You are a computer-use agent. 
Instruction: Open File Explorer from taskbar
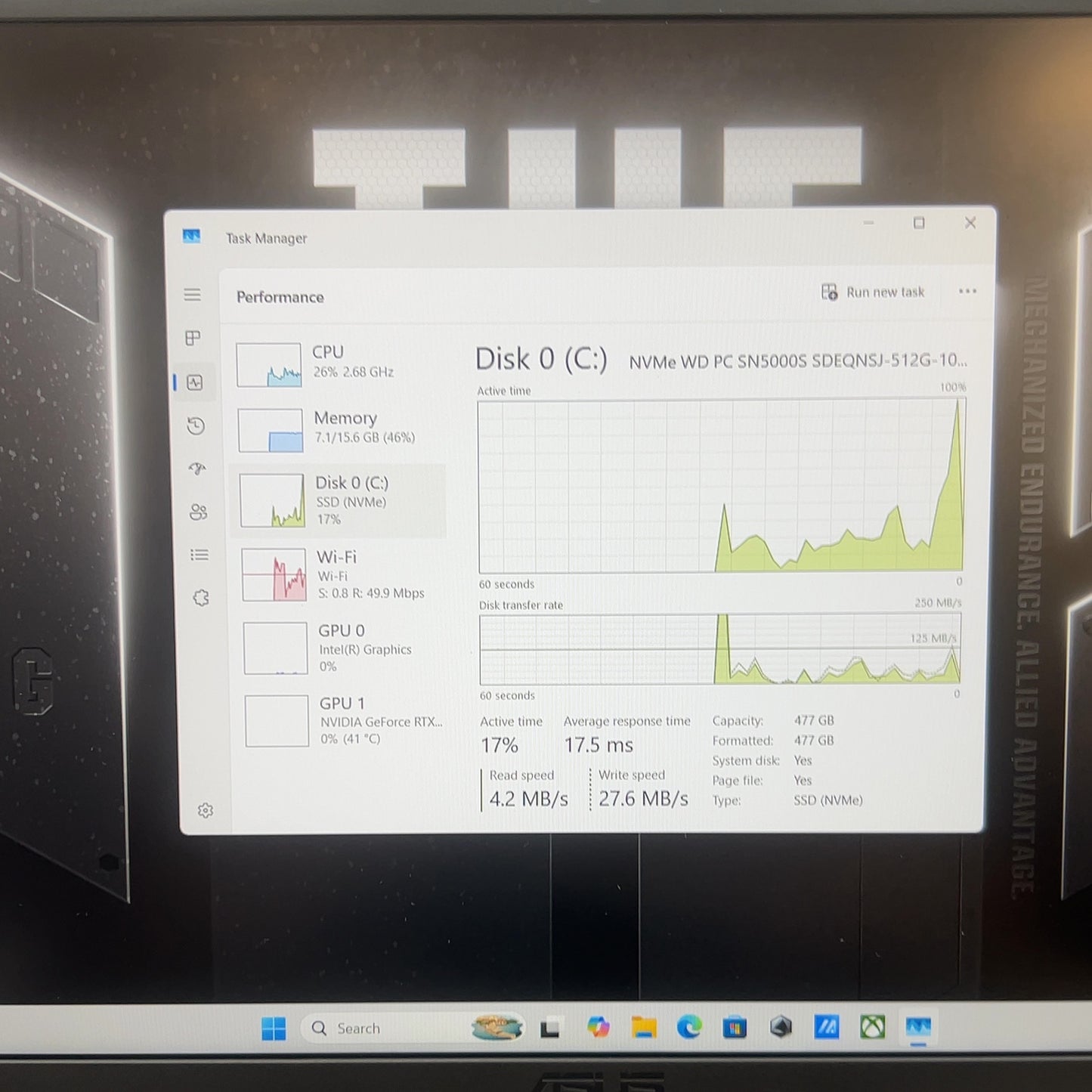[x=644, y=1028]
